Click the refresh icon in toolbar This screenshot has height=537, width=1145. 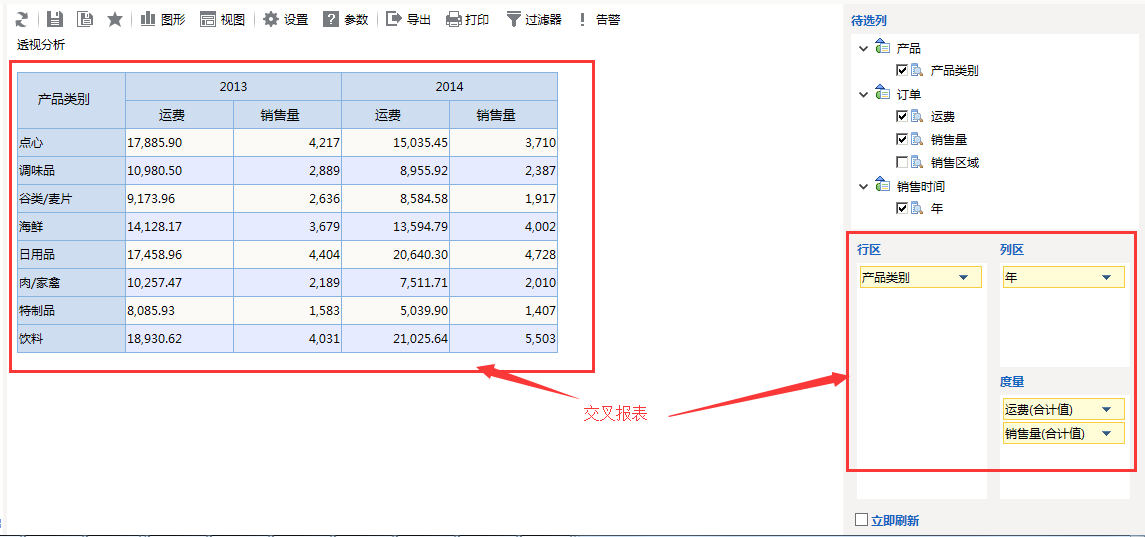pos(23,20)
